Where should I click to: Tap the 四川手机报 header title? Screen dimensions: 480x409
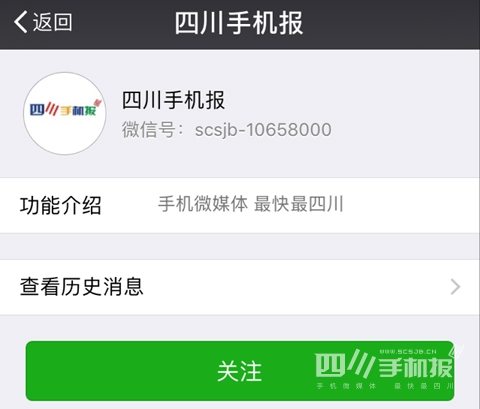coord(239,23)
